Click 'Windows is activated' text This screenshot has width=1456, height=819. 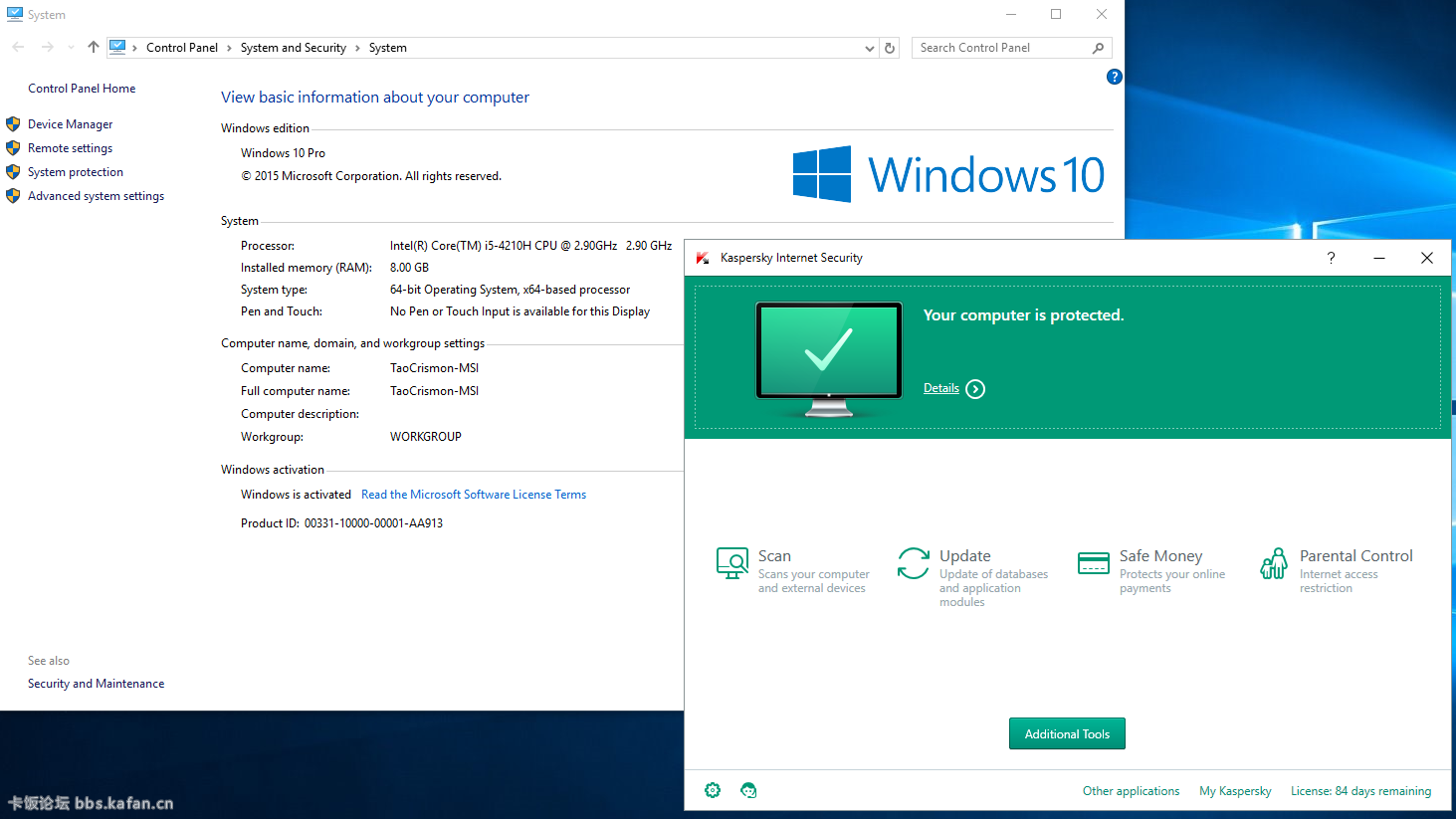point(296,495)
